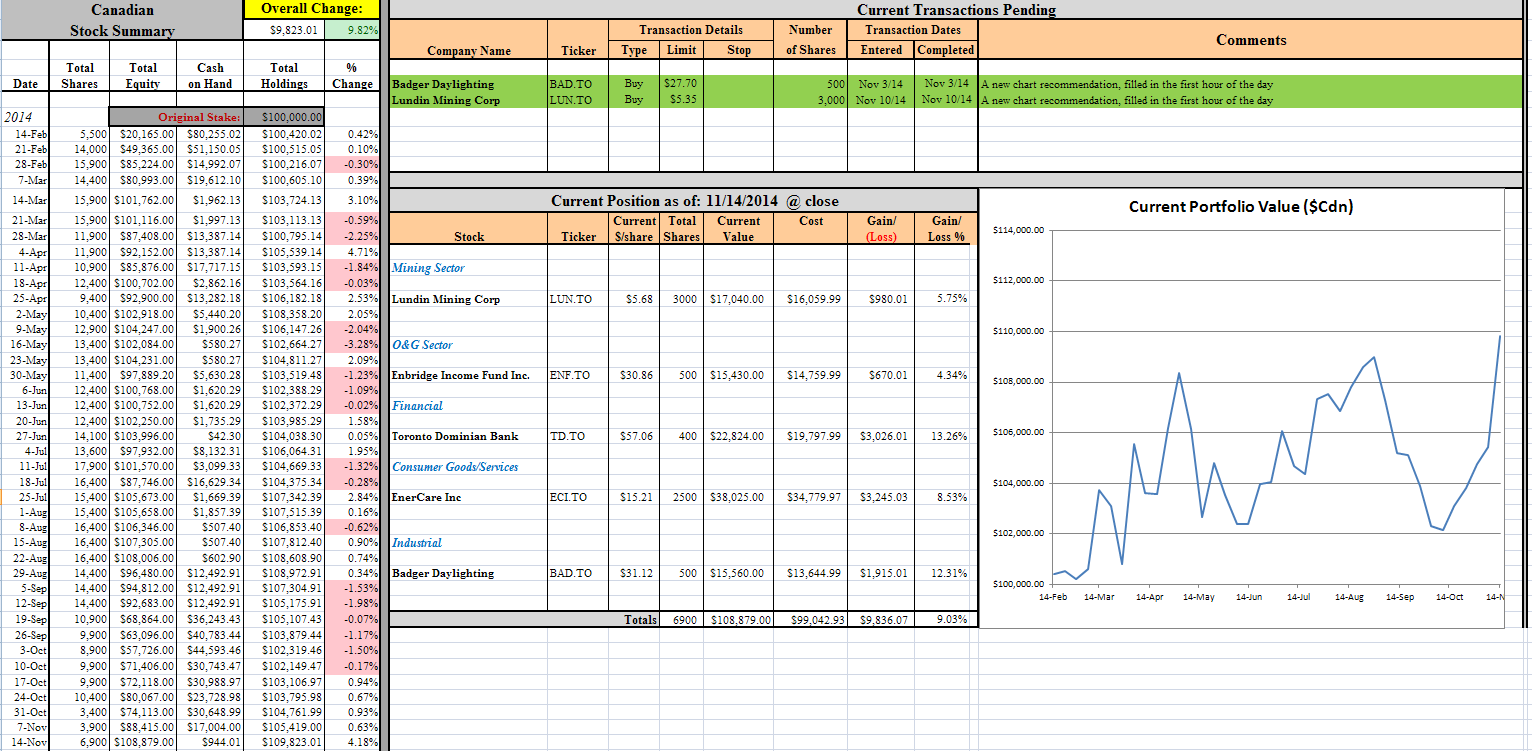Select the $38,025.00 current value cell
The image size is (1532, 751).
737,497
